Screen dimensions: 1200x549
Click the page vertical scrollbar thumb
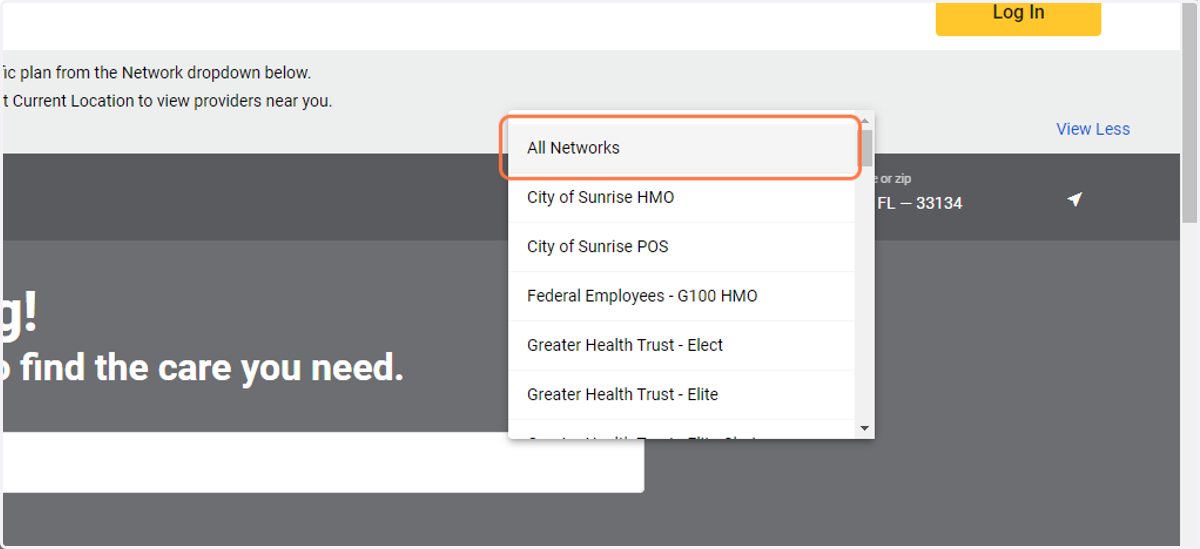(x=1190, y=112)
